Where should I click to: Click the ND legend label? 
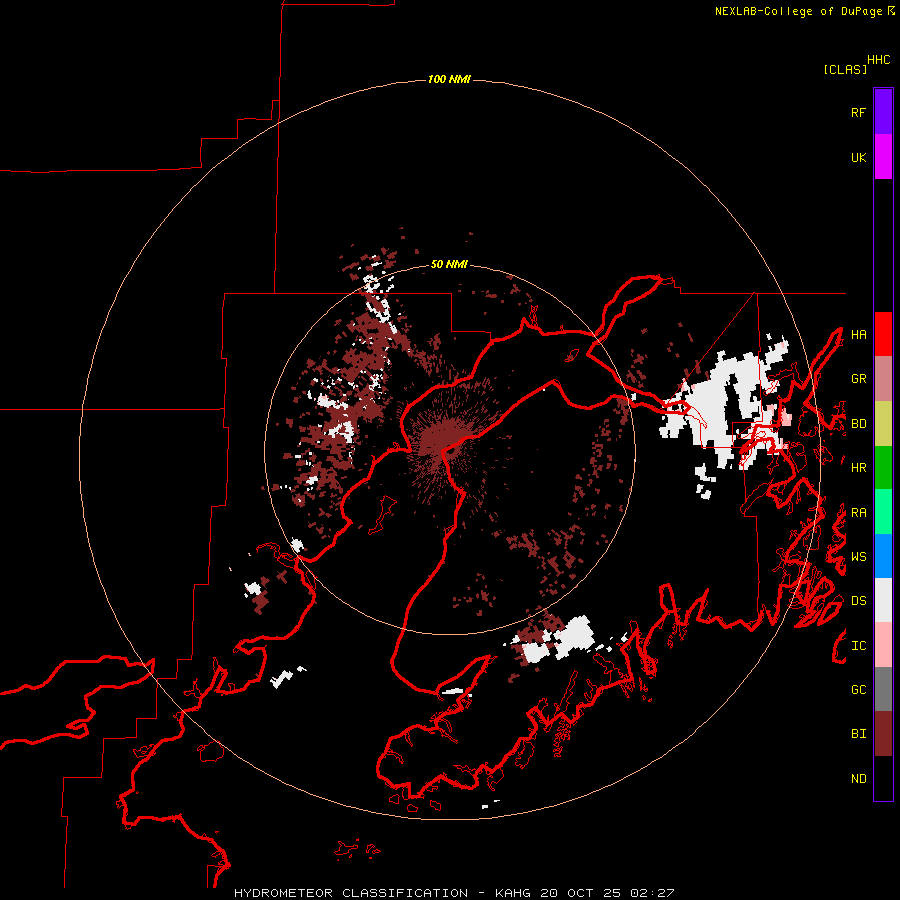click(x=858, y=779)
